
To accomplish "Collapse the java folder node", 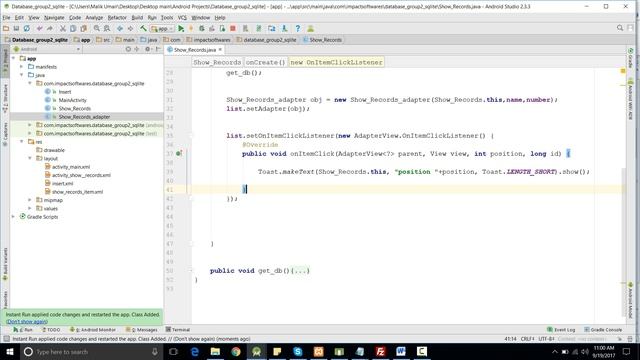I will click(22, 75).
